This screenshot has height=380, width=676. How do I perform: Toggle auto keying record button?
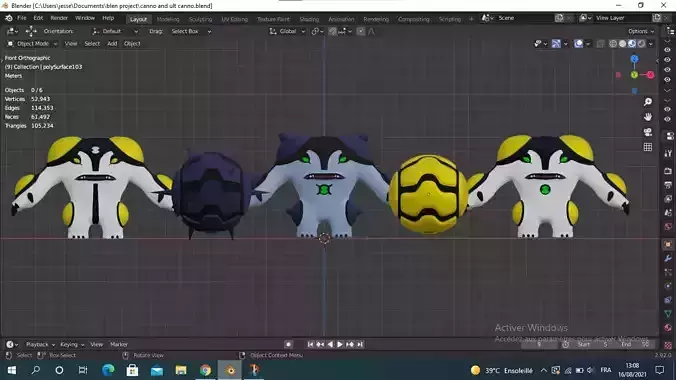(x=288, y=344)
